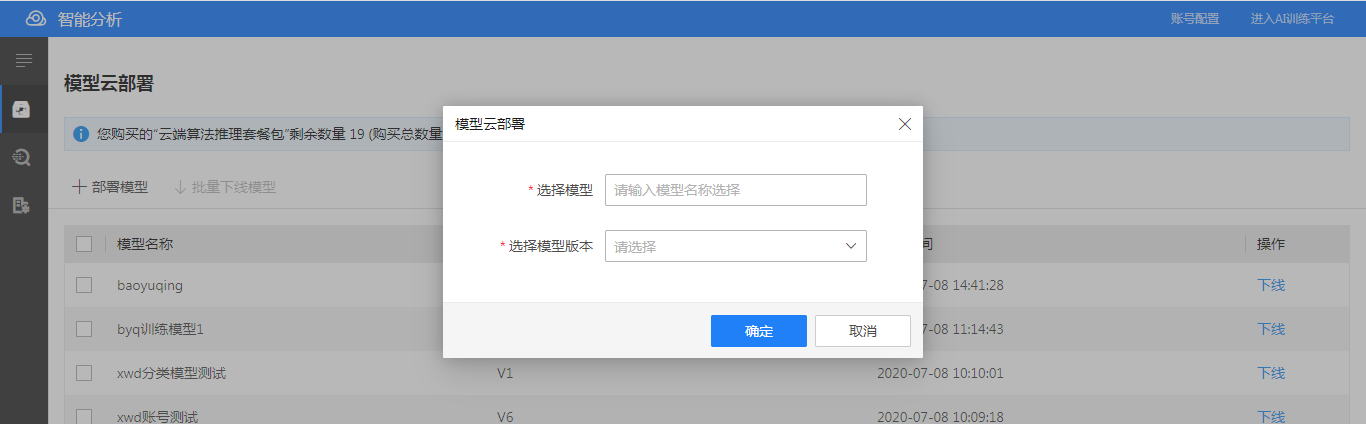Open the 选择模型版本 dropdown

pos(736,246)
